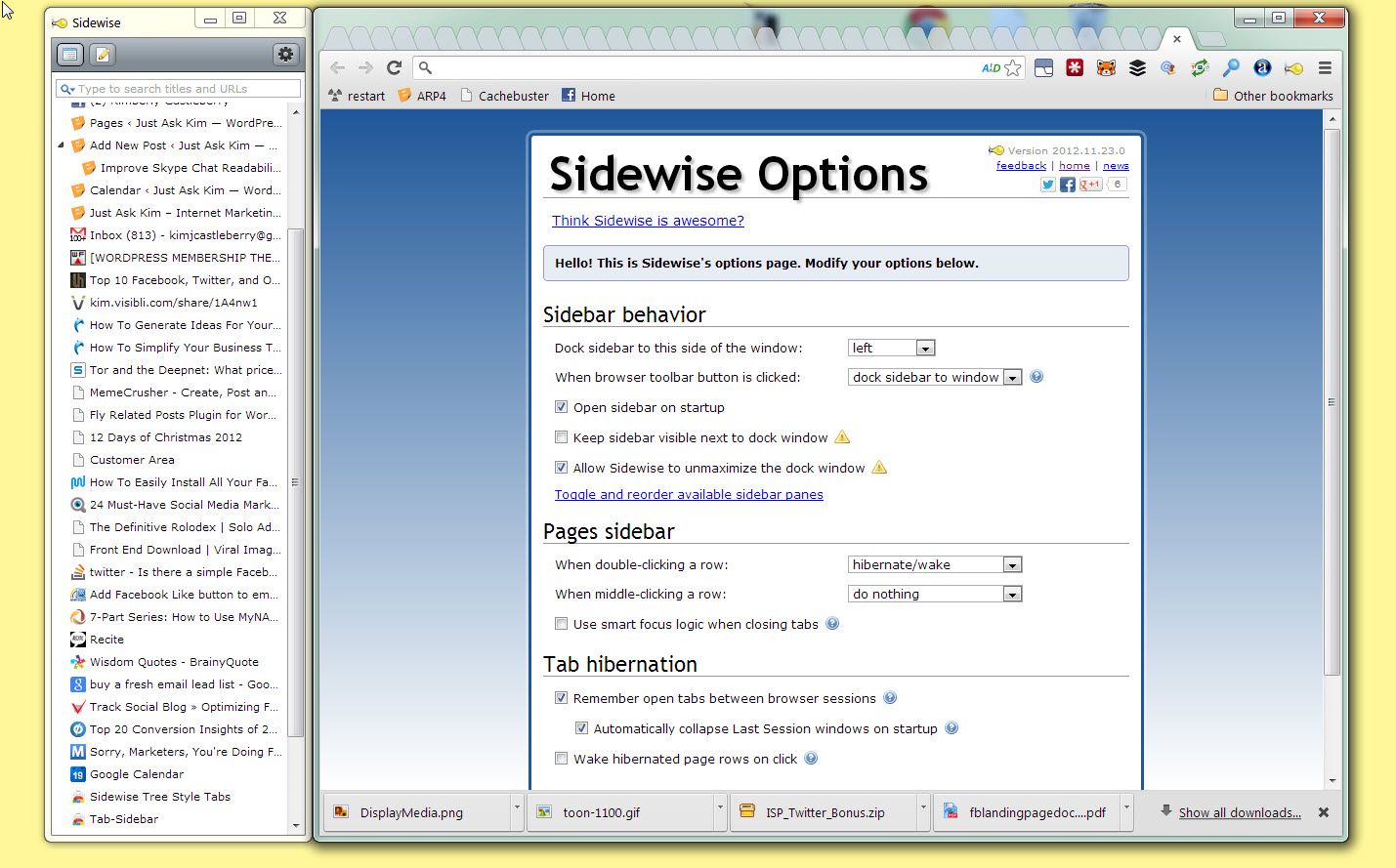
Task: Click the magnifier extension icon
Action: tap(1231, 67)
